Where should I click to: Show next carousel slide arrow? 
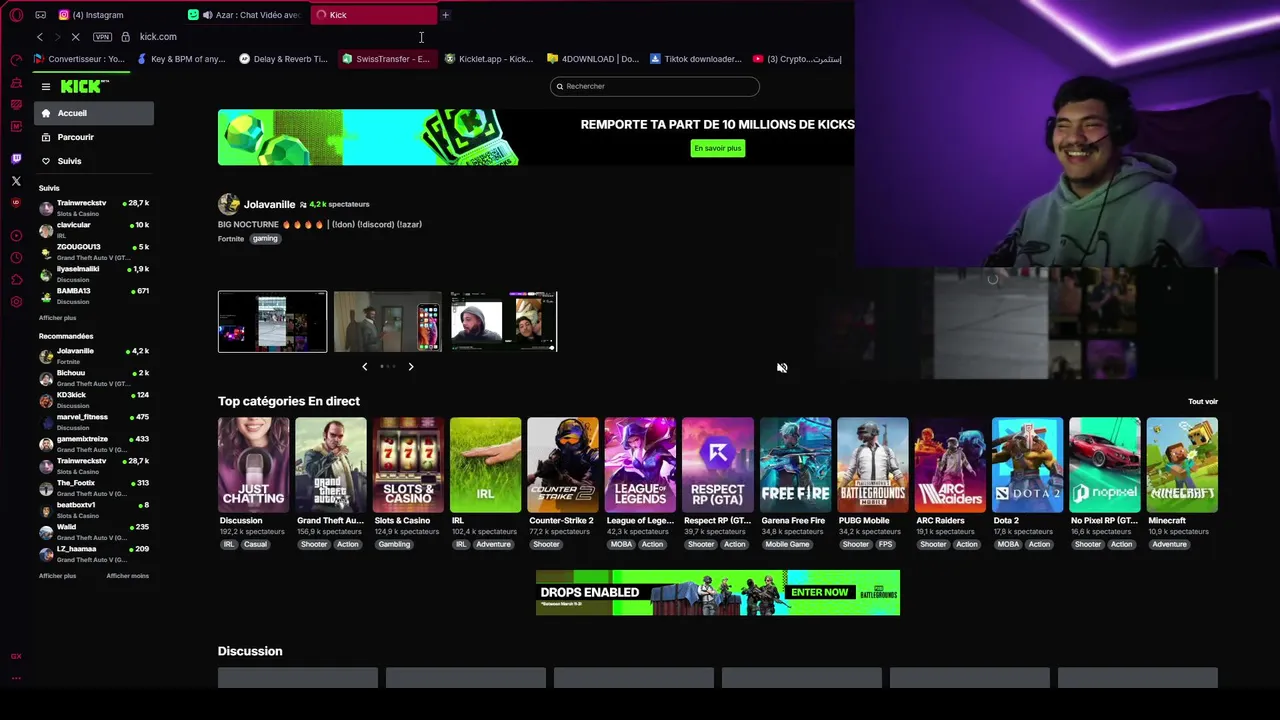click(x=410, y=367)
